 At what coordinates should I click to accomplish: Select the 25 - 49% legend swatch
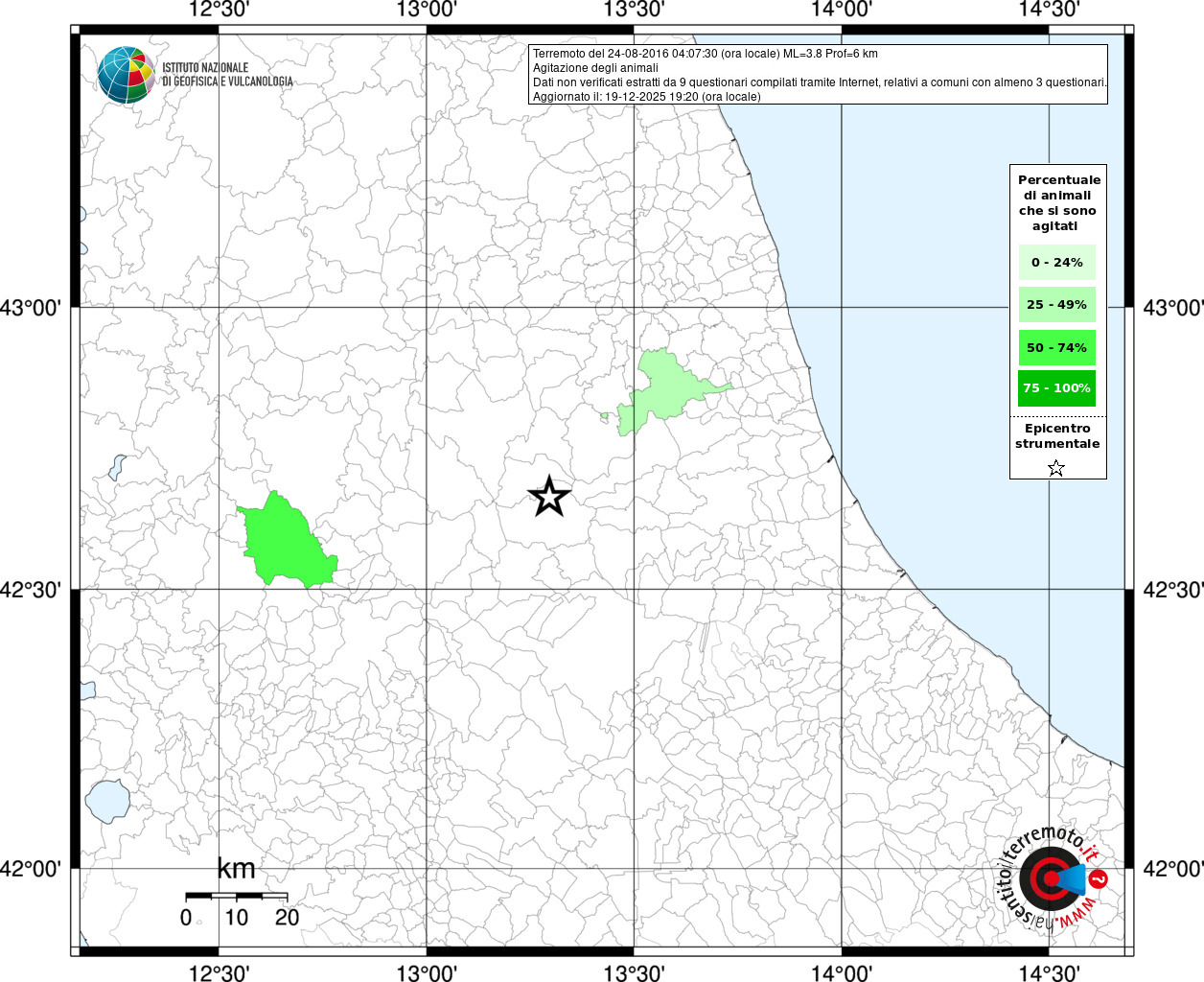click(x=1057, y=304)
